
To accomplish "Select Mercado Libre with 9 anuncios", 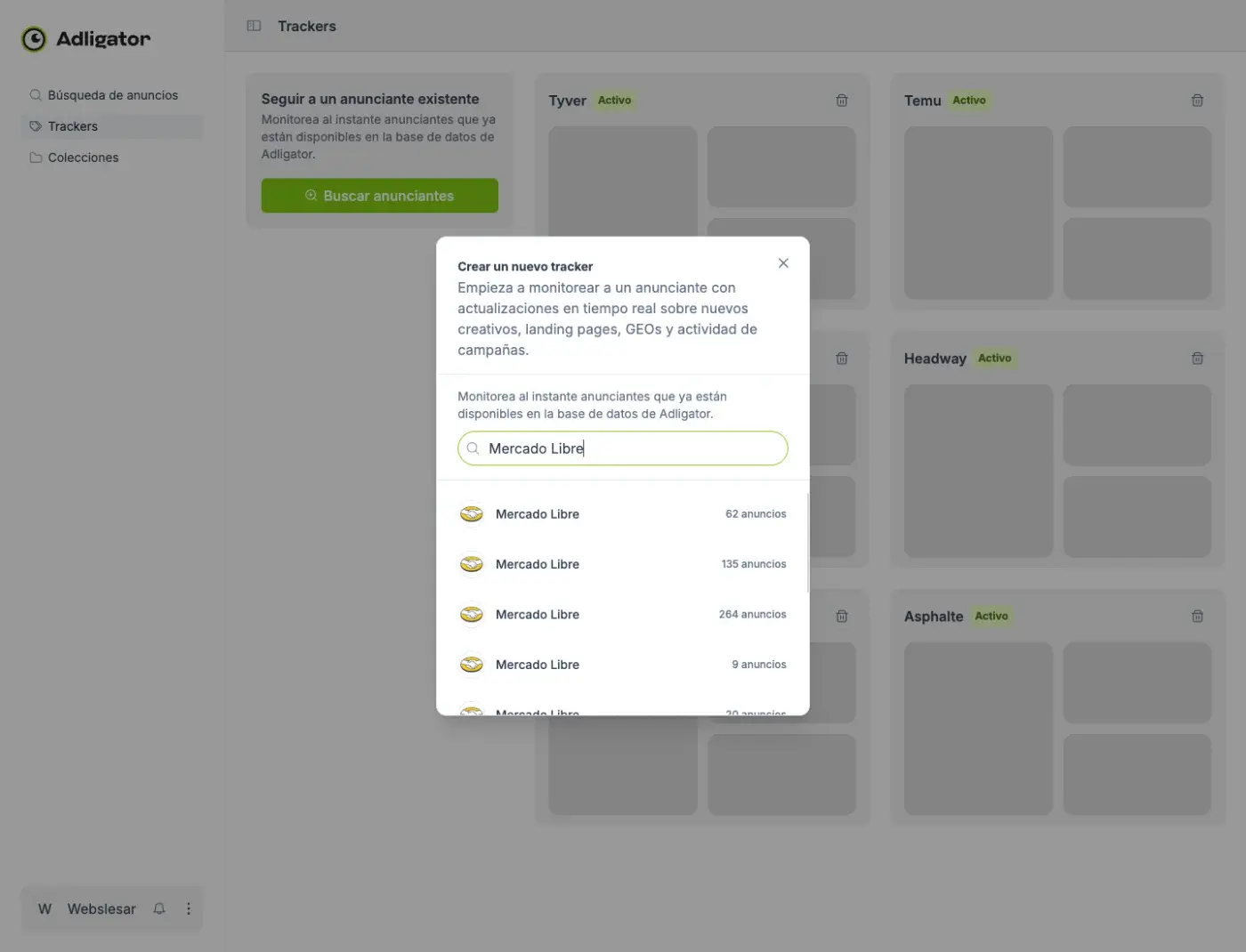I will tap(622, 665).
